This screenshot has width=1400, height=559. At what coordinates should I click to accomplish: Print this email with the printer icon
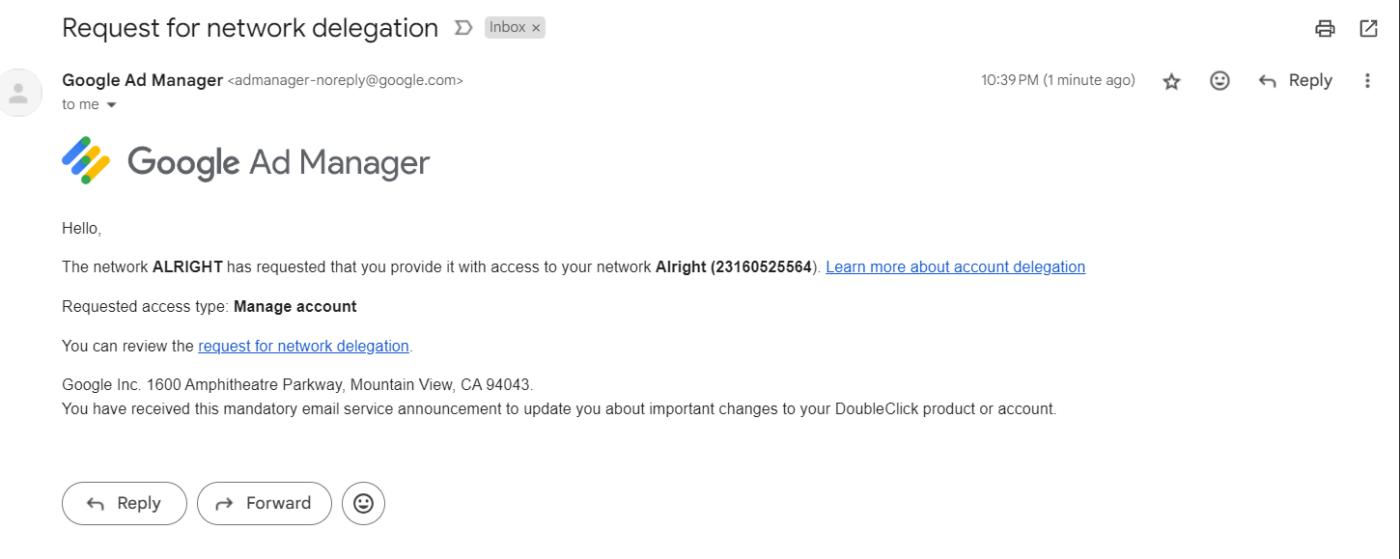point(1325,29)
